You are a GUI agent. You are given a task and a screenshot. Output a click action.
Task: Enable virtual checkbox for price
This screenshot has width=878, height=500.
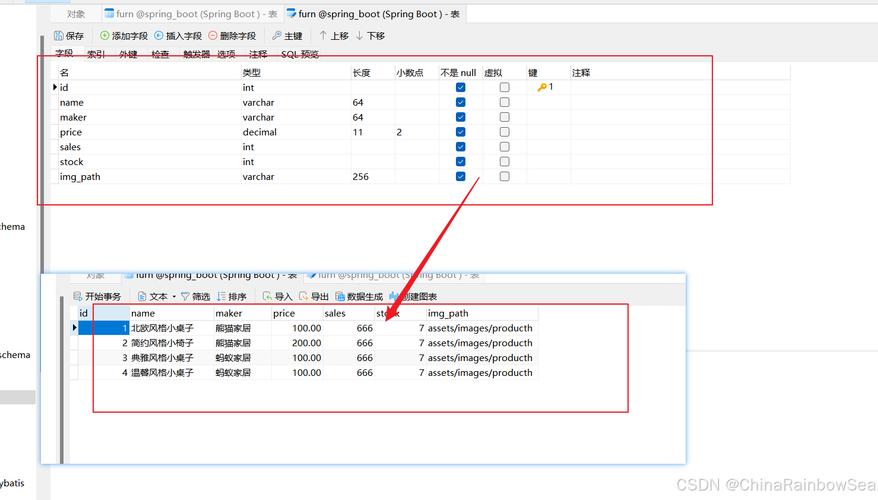tap(505, 132)
